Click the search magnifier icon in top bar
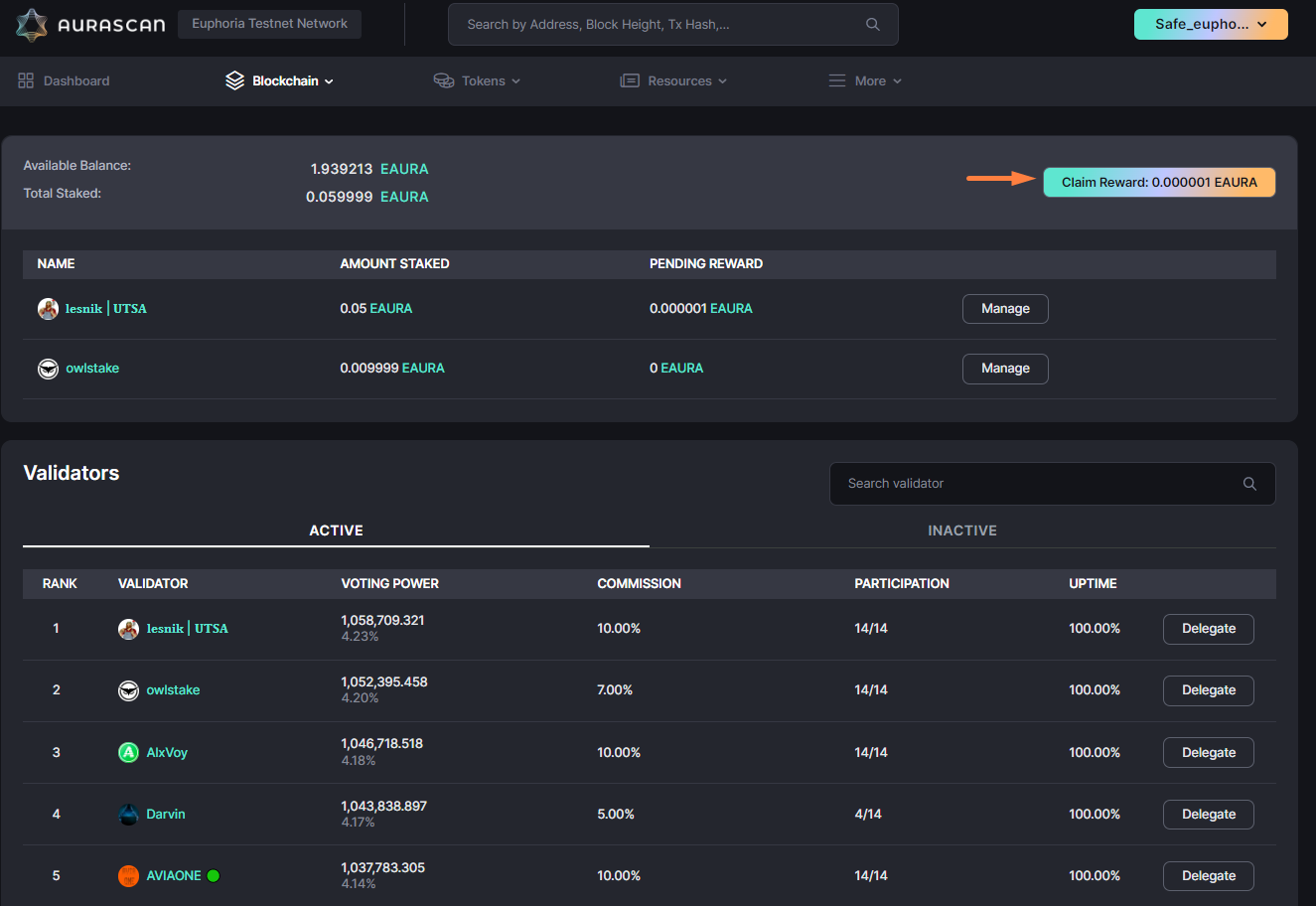Viewport: 1316px width, 906px height. (873, 24)
